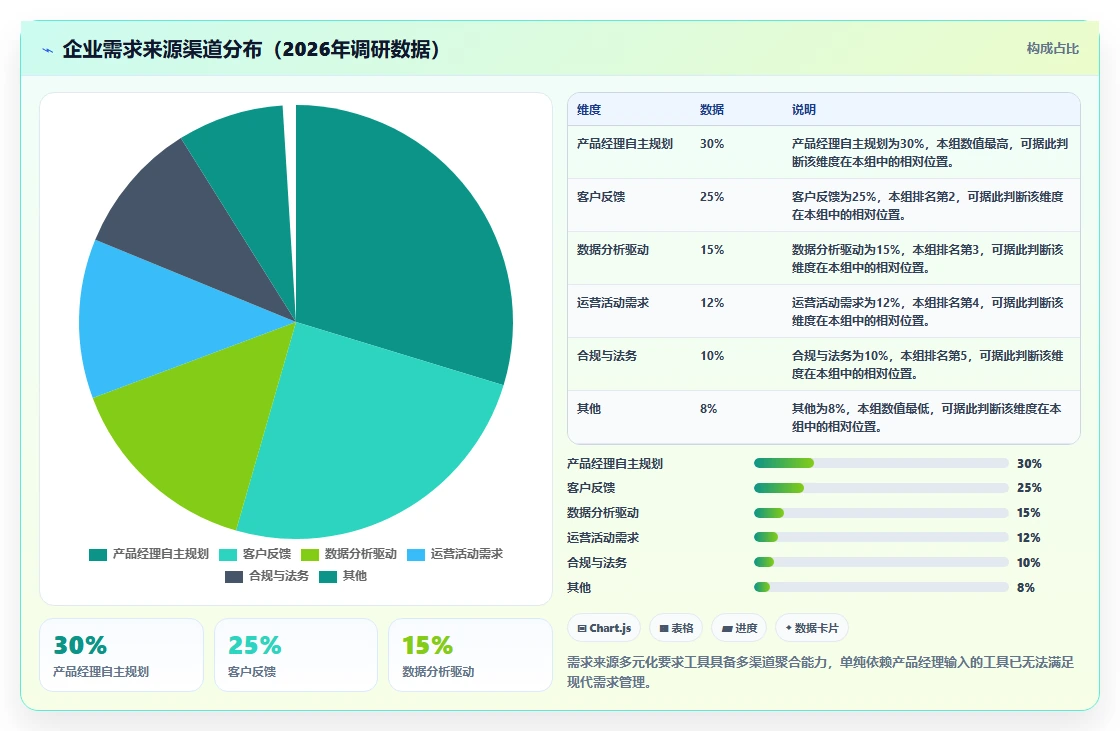Click the 数据分析驱动 table row label
The image size is (1120, 731).
[613, 249]
